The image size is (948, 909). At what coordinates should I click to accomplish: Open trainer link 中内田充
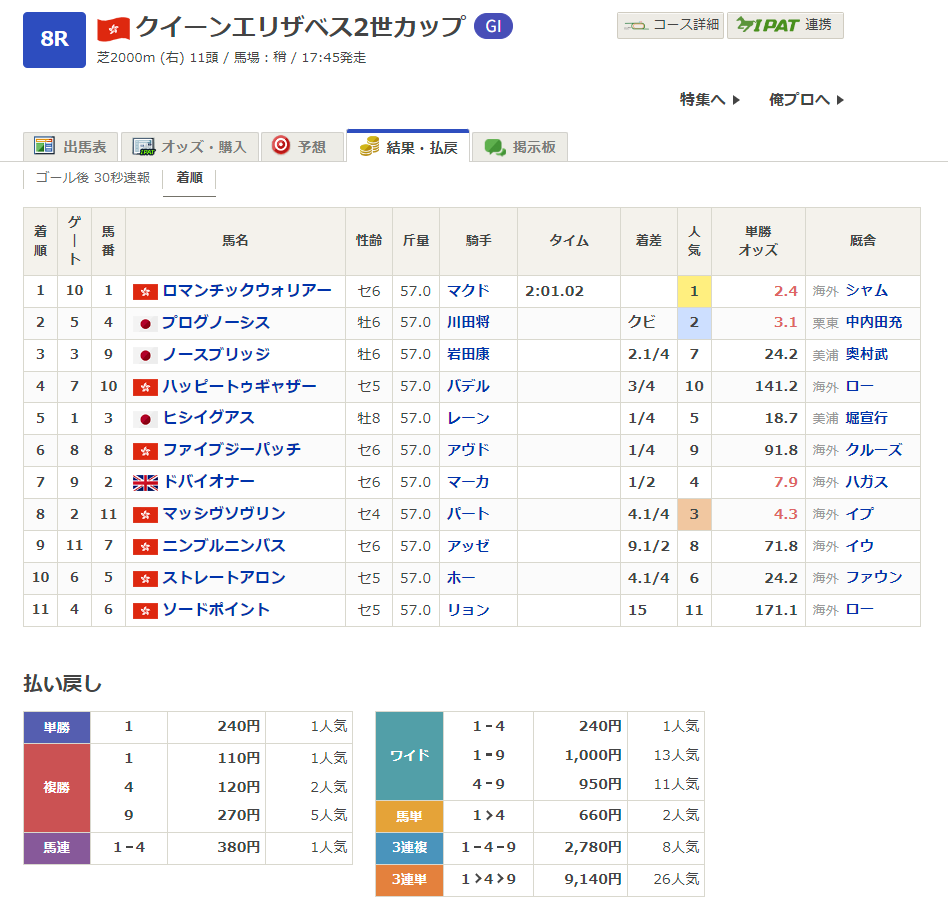tap(873, 323)
